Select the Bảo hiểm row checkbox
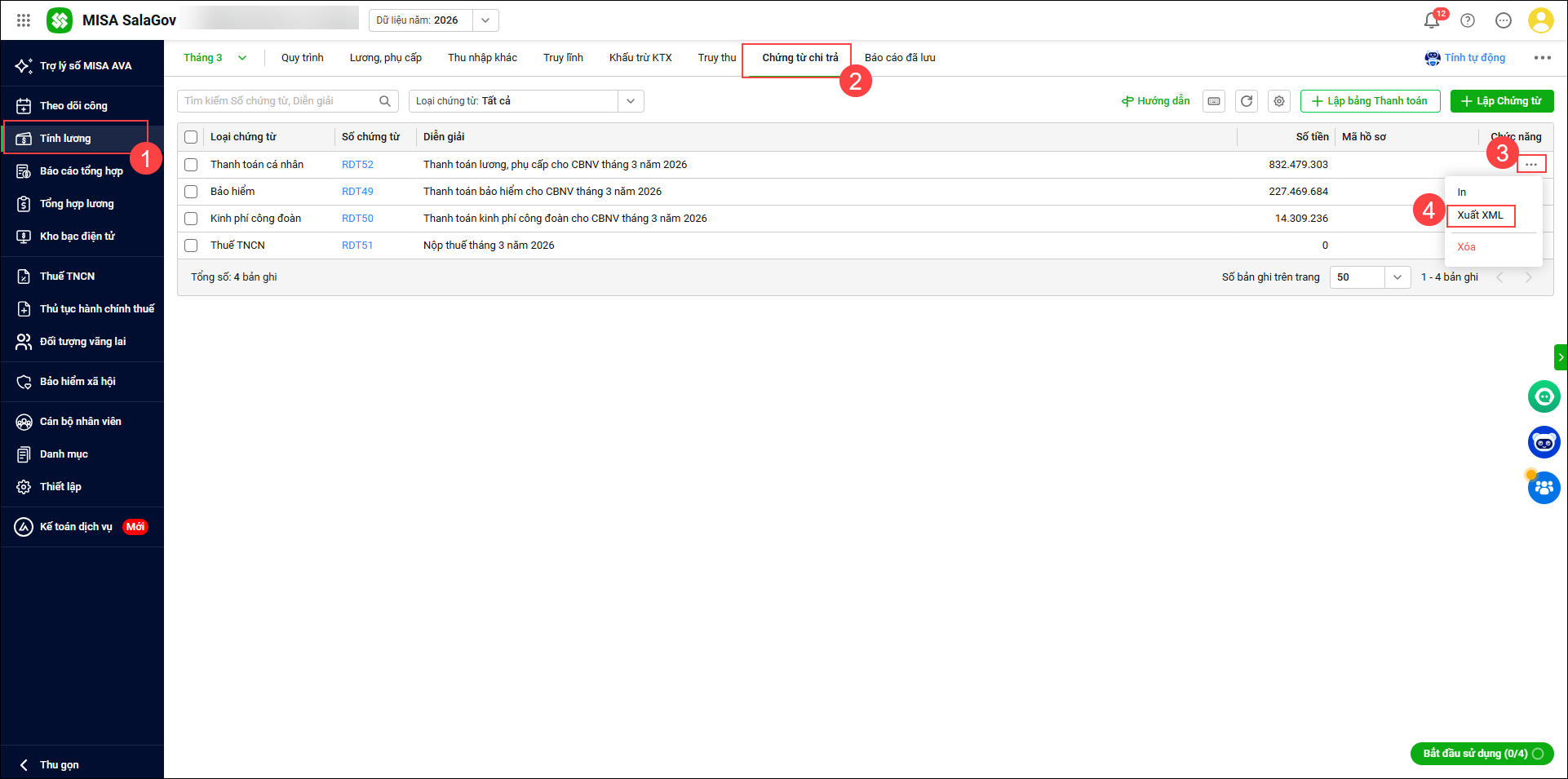The width and height of the screenshot is (1568, 779). click(x=191, y=192)
